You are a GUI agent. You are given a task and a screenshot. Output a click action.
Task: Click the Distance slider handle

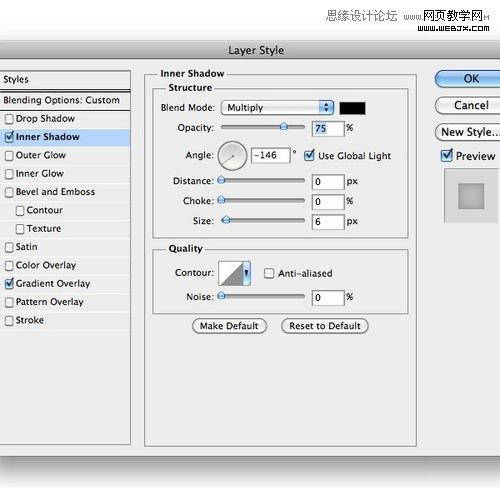(x=221, y=180)
